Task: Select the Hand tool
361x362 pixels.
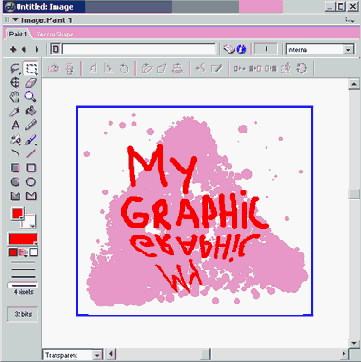Action: point(15,97)
